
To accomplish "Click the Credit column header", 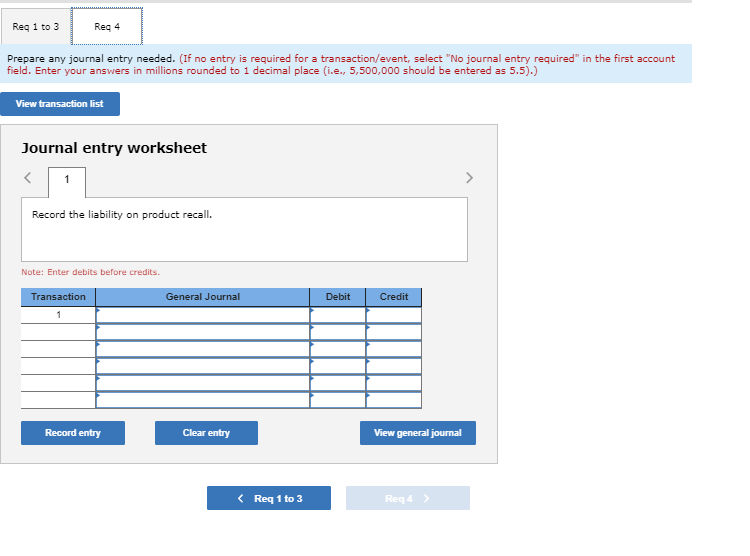I will (x=394, y=297).
